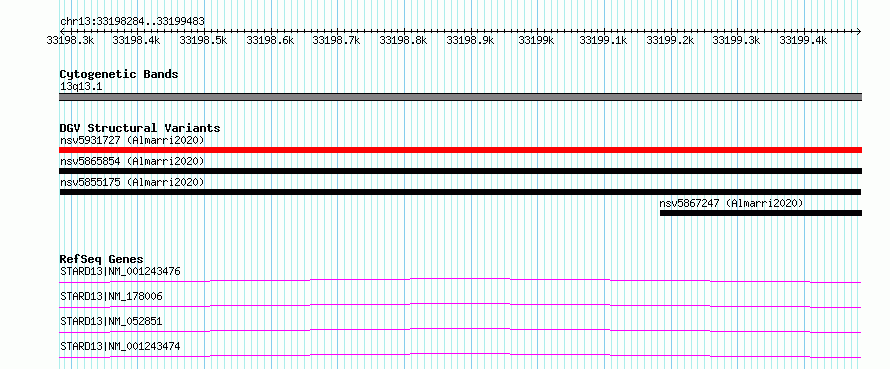Click the chr13:33198284..33199483 coordinates label
Viewport: 890px width, 369px height.
click(x=132, y=22)
